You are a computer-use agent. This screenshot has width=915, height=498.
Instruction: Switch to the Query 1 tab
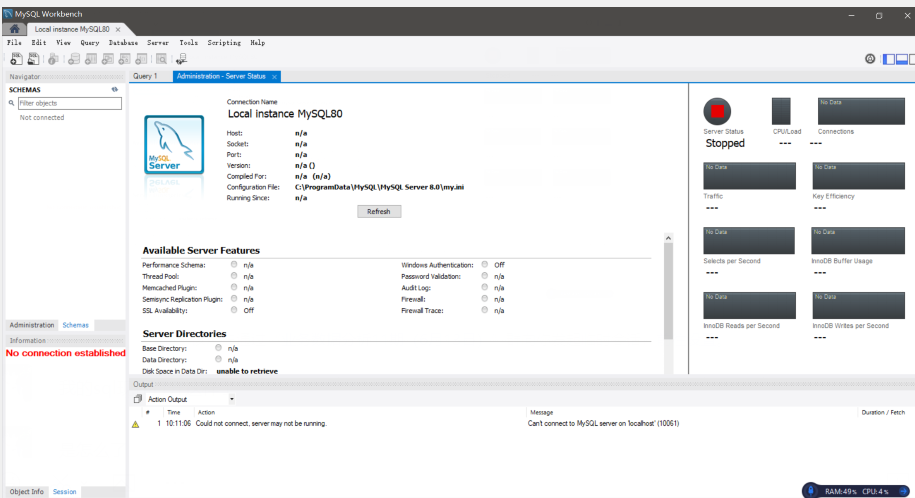(145, 76)
